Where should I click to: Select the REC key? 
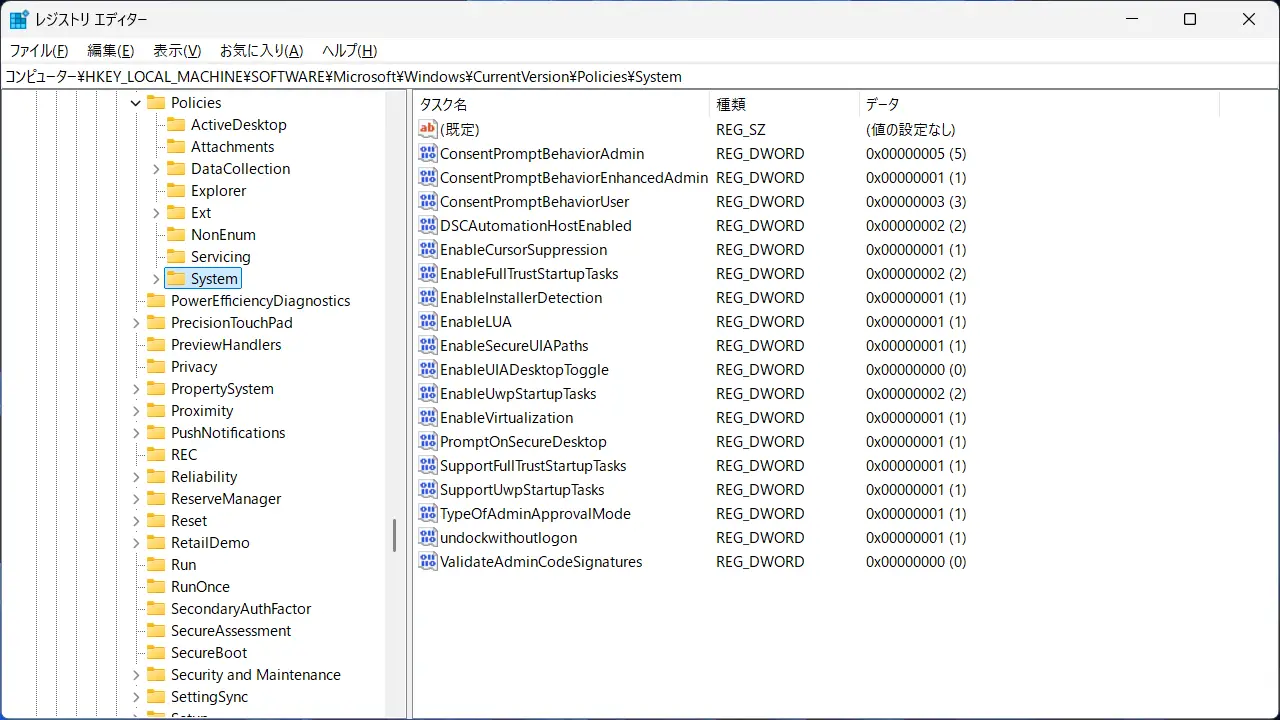coord(184,455)
